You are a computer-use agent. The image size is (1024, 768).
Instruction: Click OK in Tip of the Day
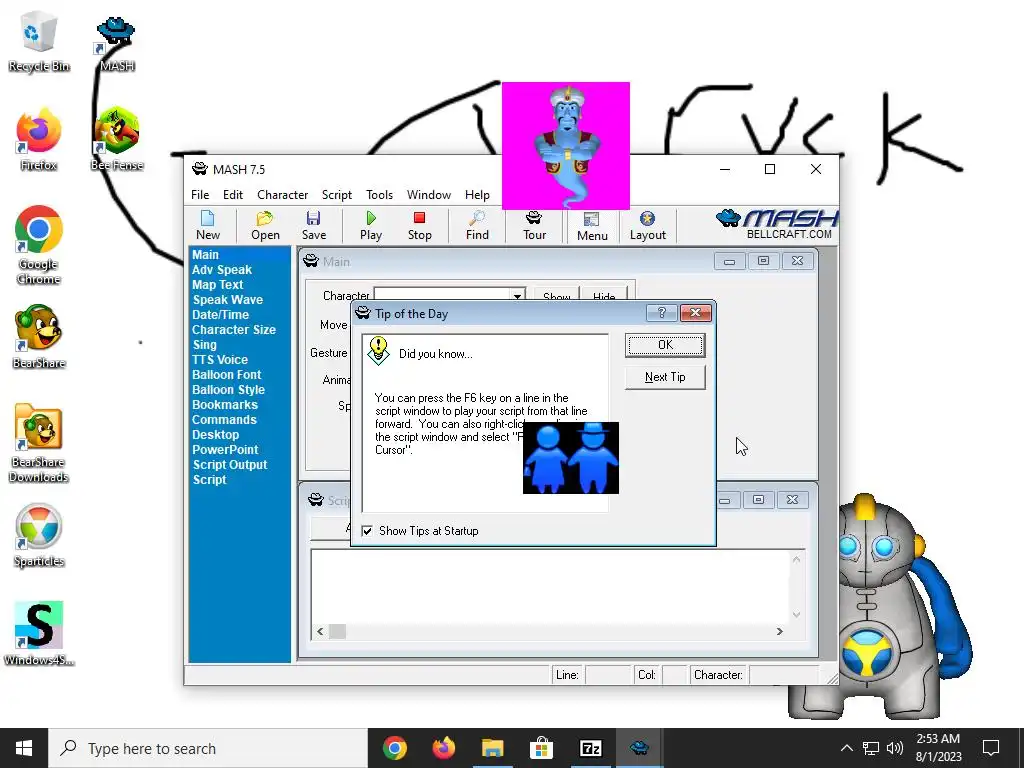665,345
